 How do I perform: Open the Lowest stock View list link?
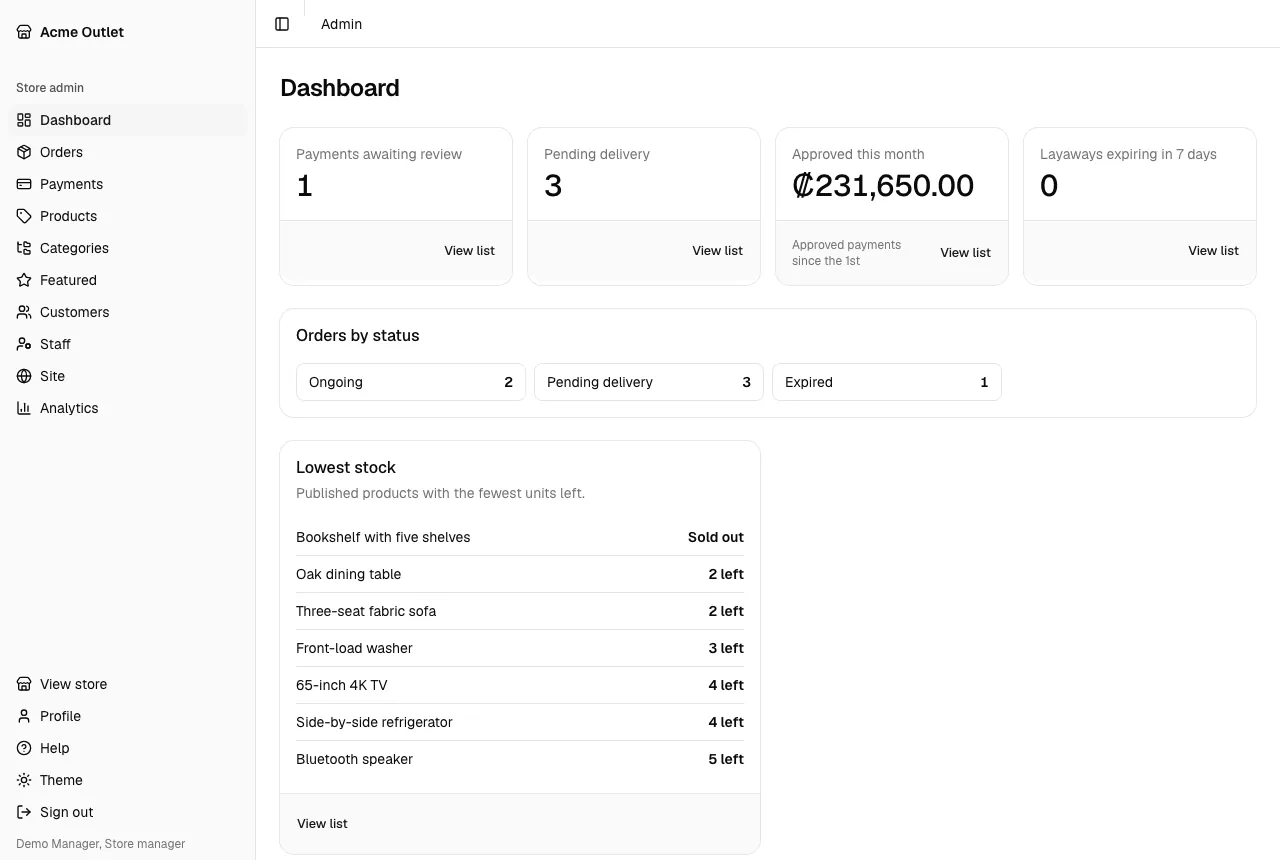pos(322,824)
